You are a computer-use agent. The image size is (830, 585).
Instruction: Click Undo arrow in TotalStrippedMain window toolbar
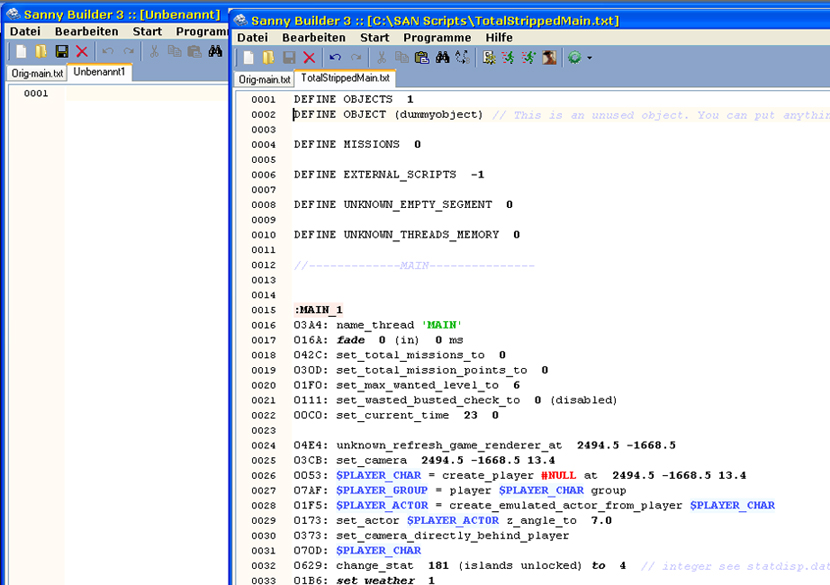[336, 58]
